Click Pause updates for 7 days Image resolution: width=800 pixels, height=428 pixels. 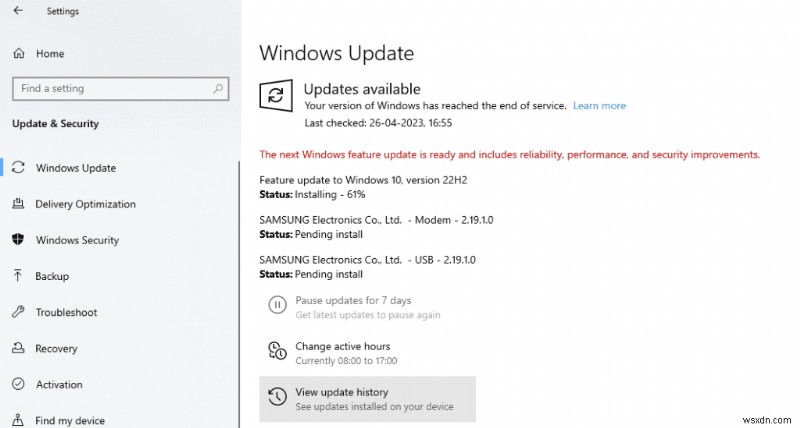[x=353, y=300]
